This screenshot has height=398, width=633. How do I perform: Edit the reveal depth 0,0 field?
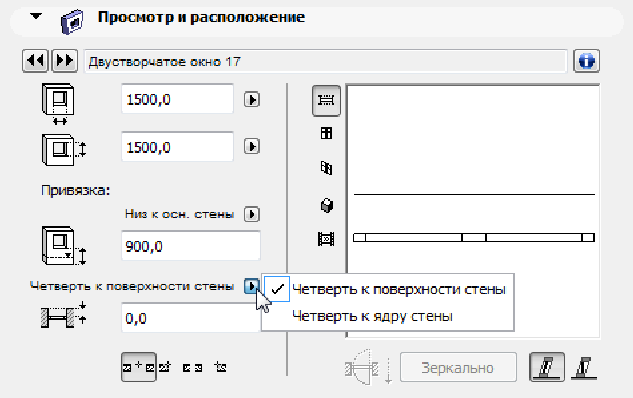(x=191, y=318)
